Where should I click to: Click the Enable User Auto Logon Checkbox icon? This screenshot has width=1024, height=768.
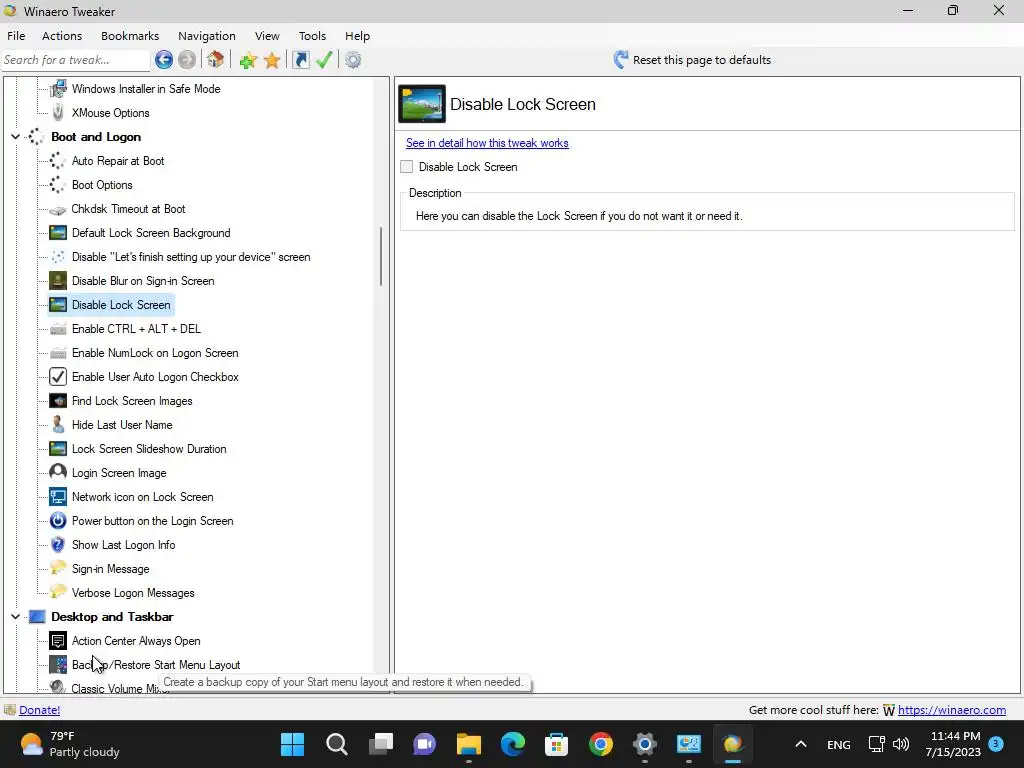(57, 377)
